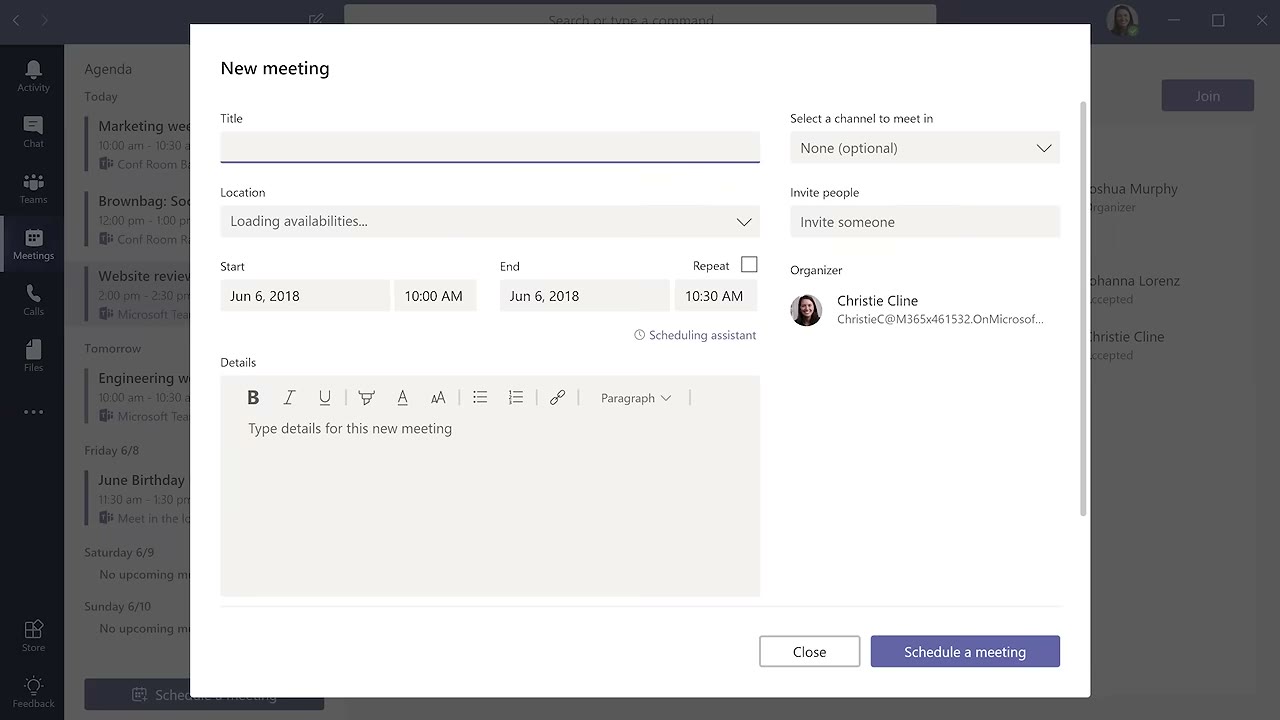Click into the meeting details text area

tap(490, 505)
